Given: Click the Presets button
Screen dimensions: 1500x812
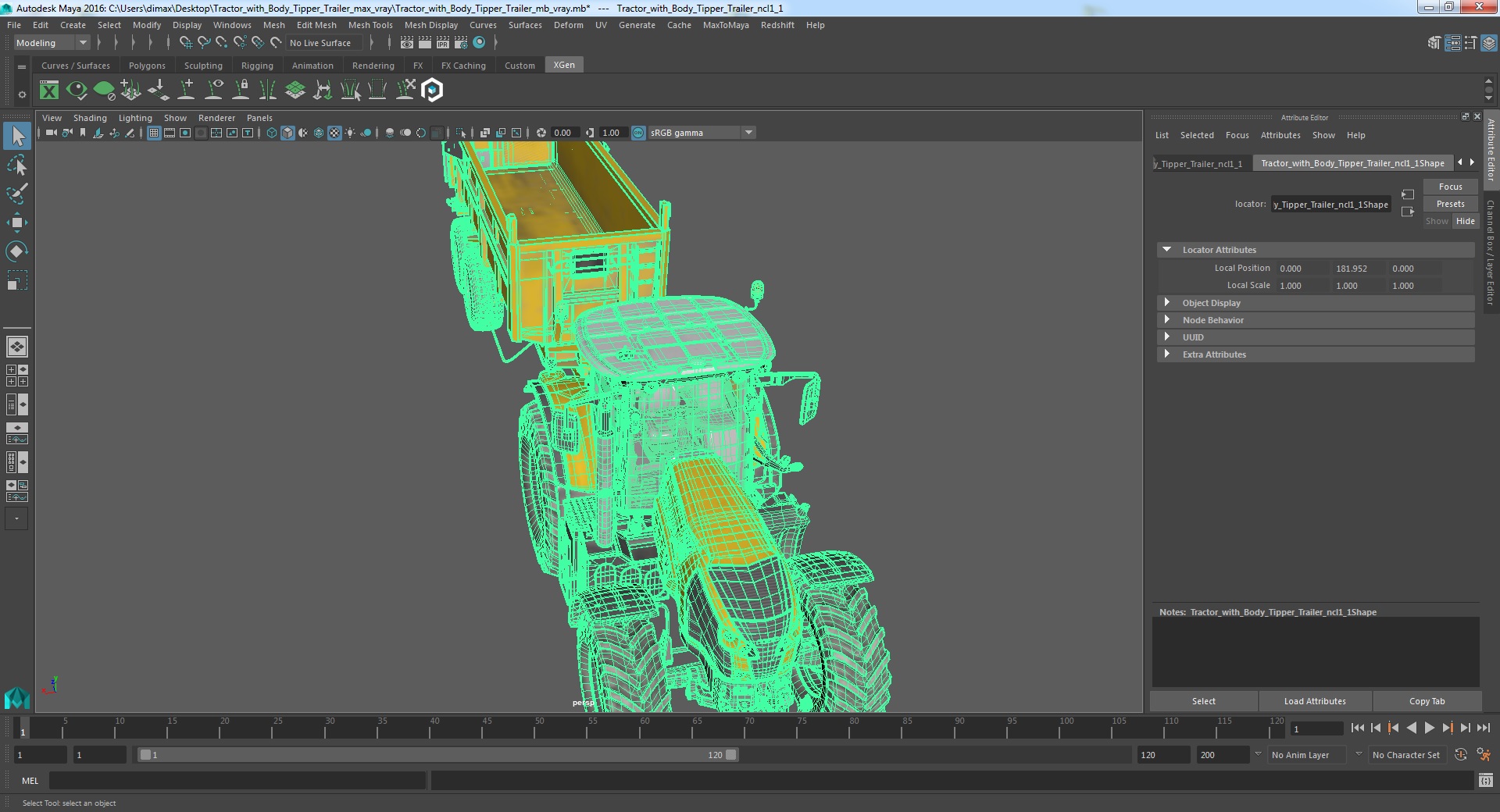Looking at the screenshot, I should [1450, 204].
